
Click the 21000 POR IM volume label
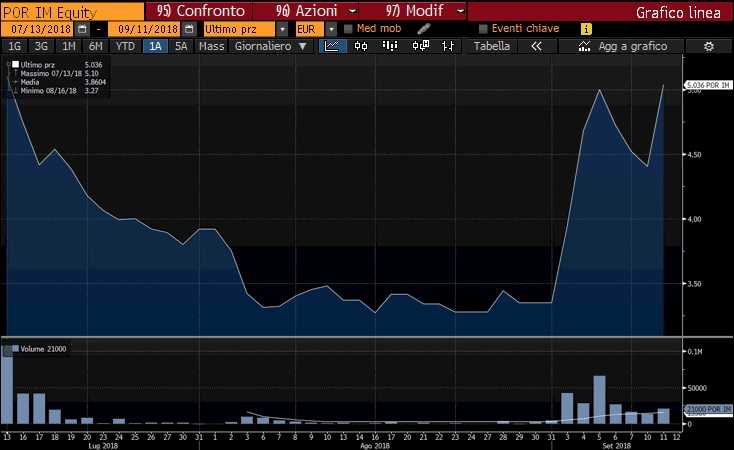click(708, 409)
